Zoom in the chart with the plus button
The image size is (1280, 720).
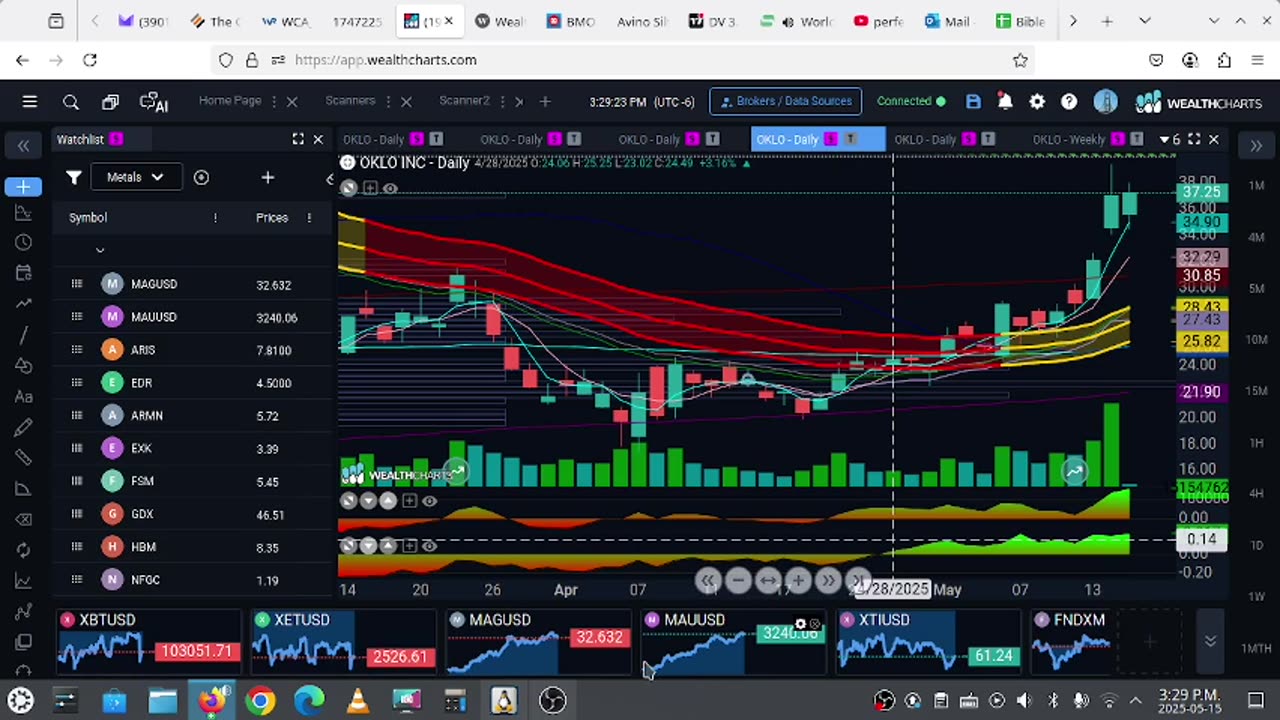click(x=798, y=580)
